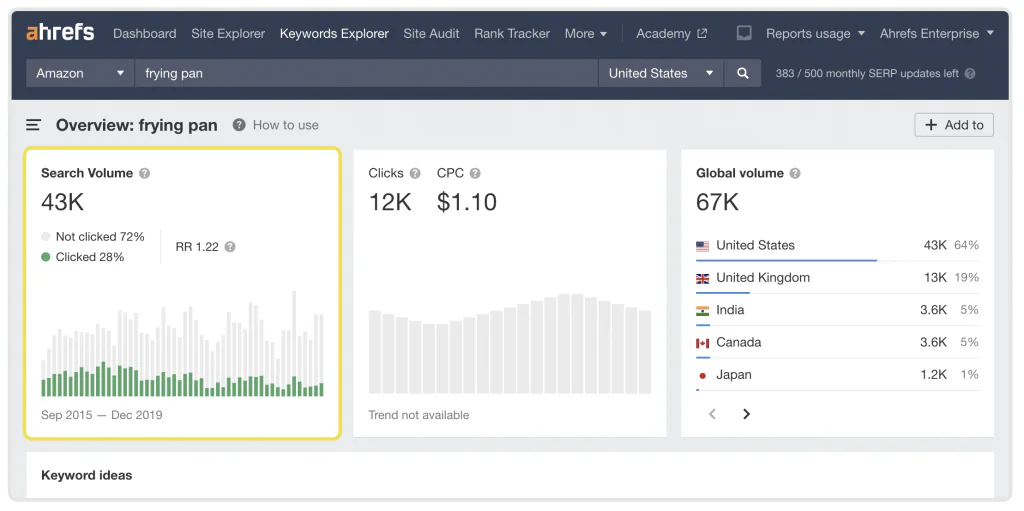Click the Japan flag icon
Viewport: 1024px width, 511px height.
tap(703, 375)
